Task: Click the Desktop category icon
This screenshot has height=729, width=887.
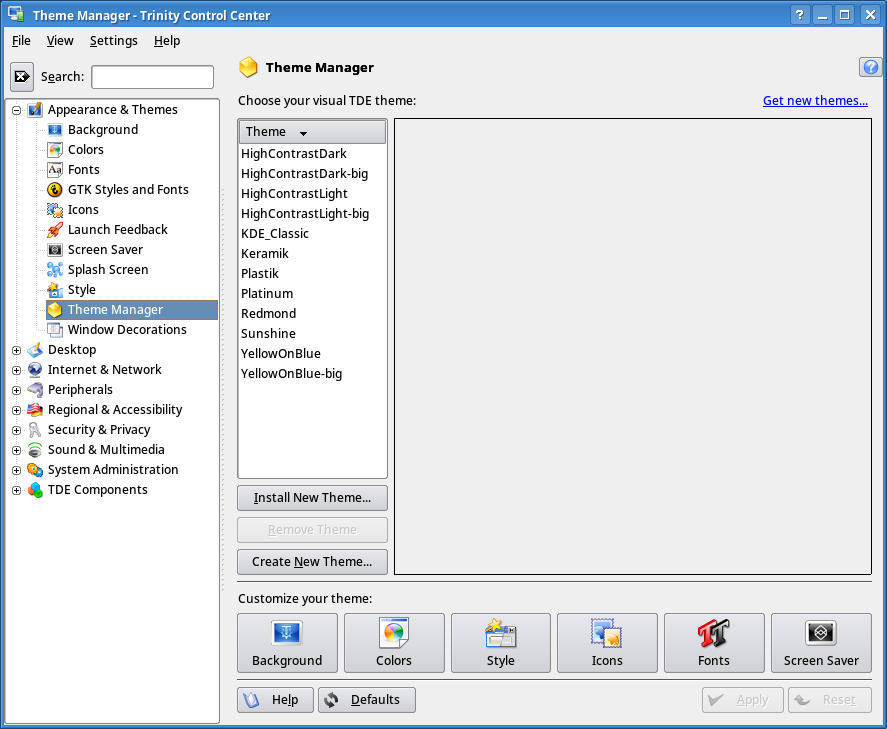Action: 35,350
